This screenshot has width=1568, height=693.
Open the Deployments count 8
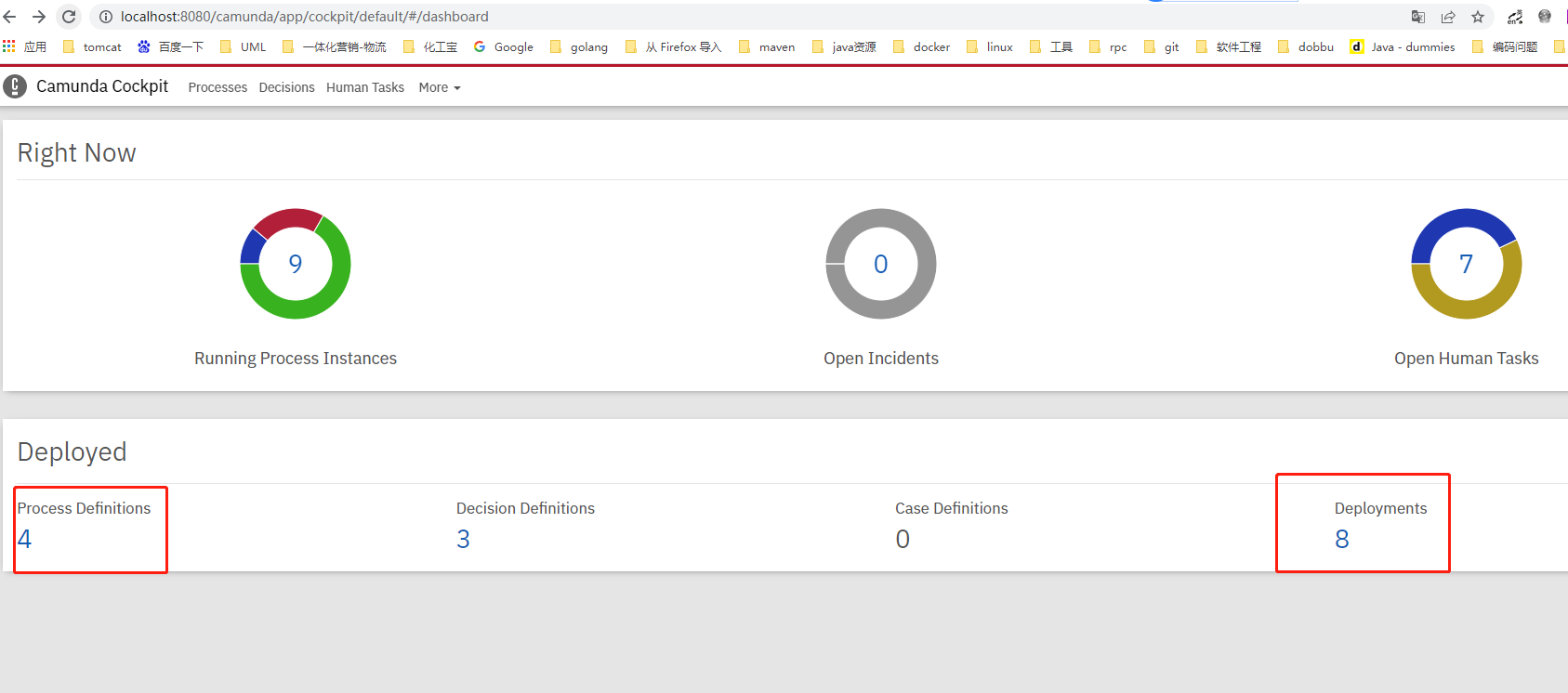coord(1342,539)
